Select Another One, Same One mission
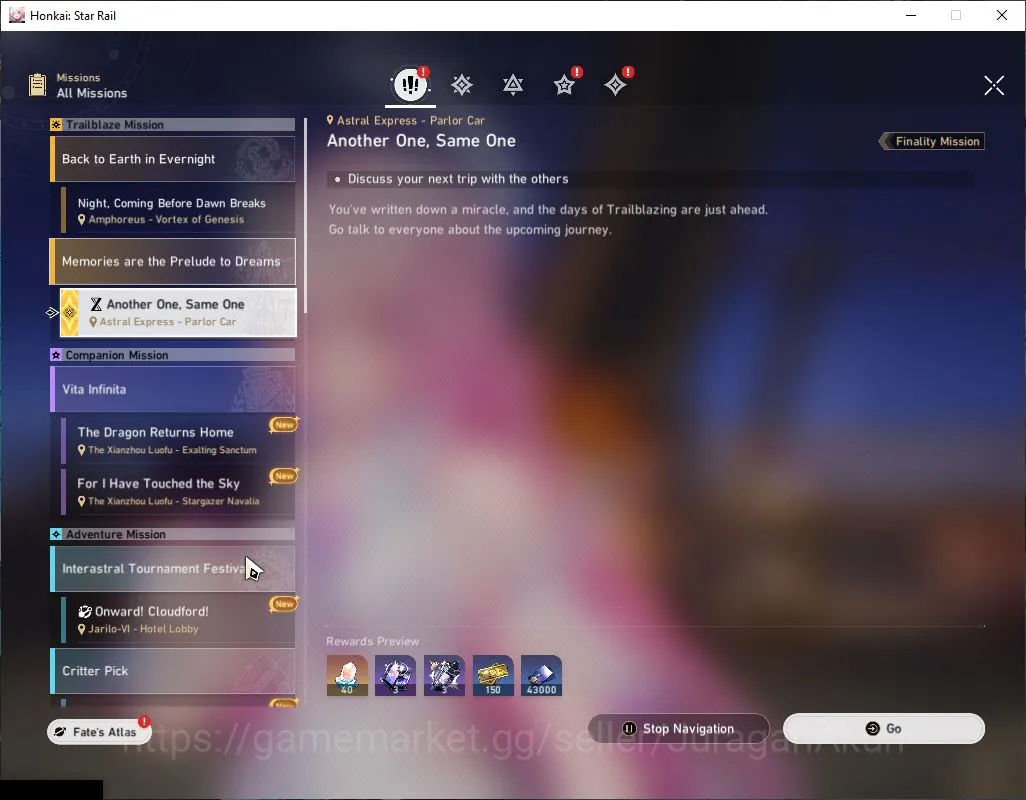 pos(178,313)
